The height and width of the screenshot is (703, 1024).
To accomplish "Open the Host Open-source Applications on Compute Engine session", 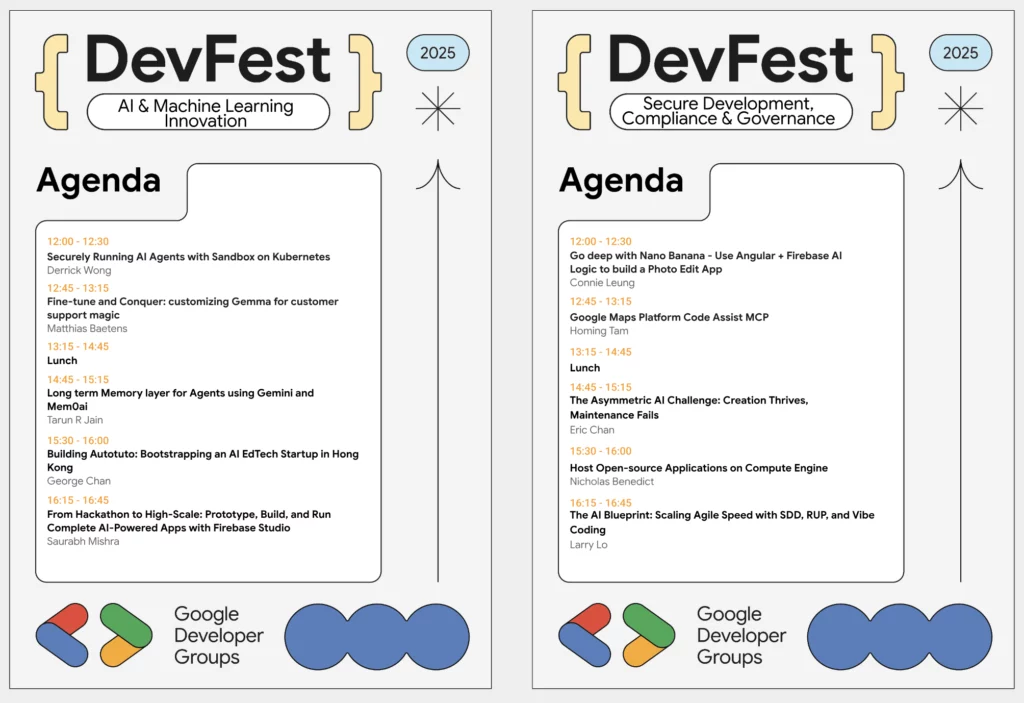I will [698, 468].
